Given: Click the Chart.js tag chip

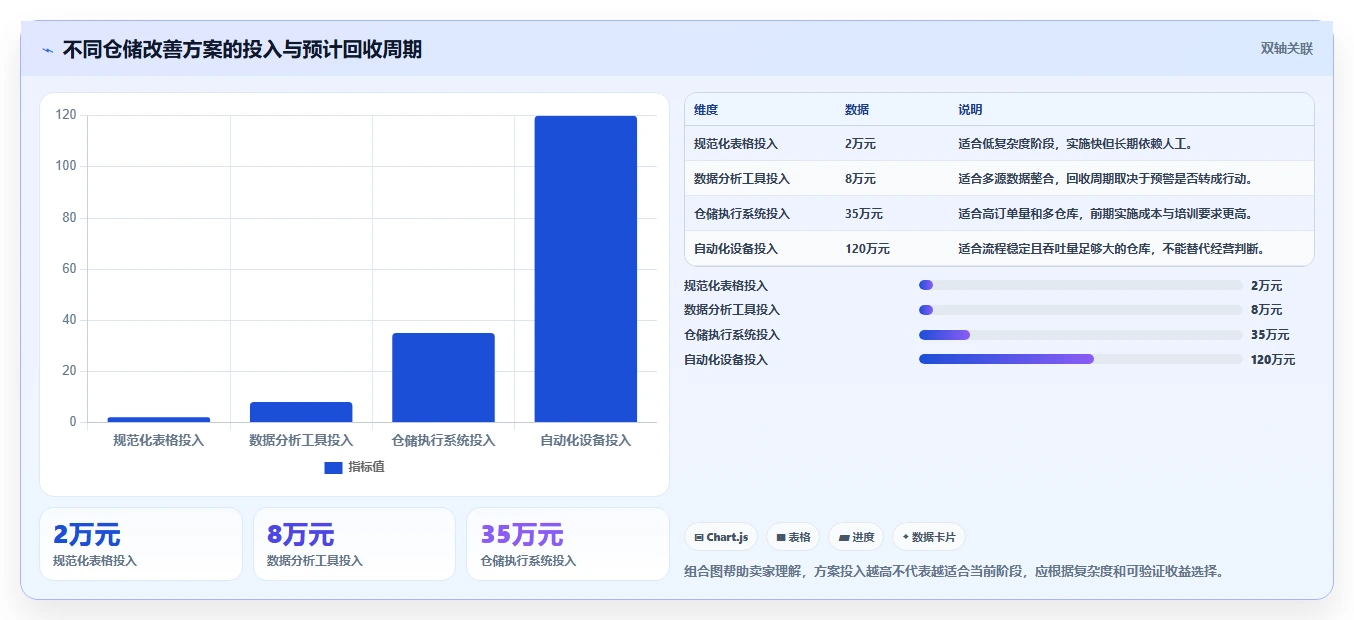Looking at the screenshot, I should [x=721, y=537].
